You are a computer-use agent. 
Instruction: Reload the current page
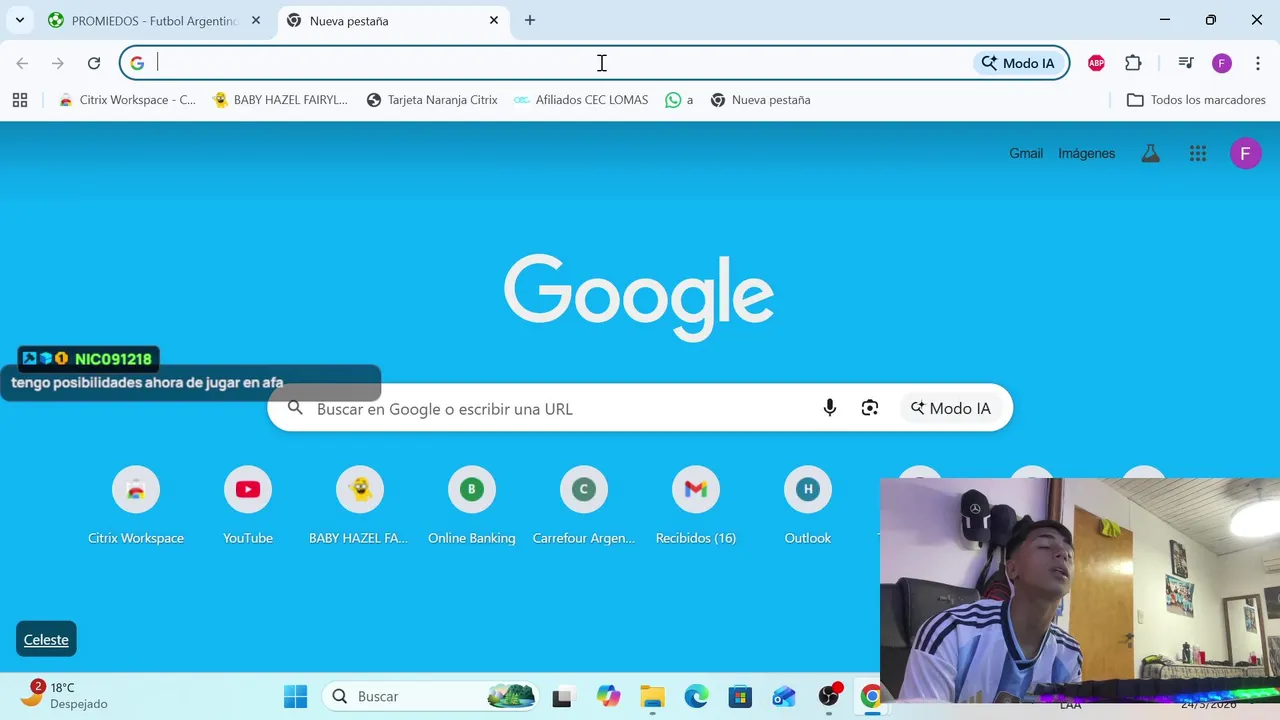94,63
